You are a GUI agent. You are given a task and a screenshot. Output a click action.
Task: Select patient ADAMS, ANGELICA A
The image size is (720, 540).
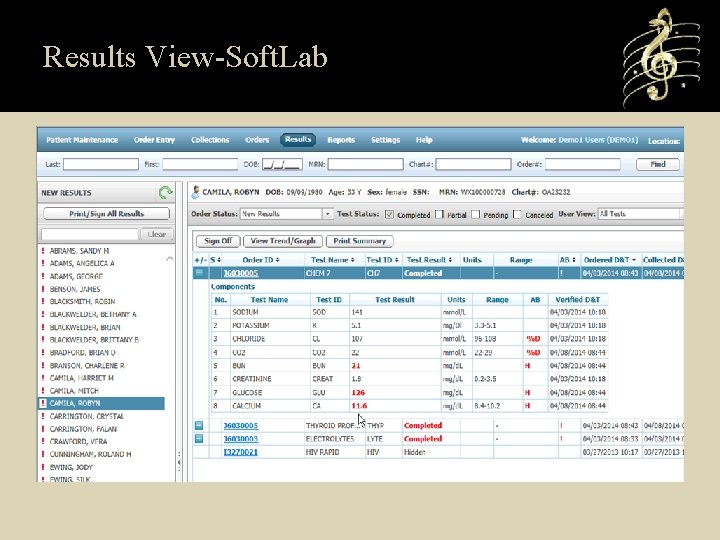[82, 264]
